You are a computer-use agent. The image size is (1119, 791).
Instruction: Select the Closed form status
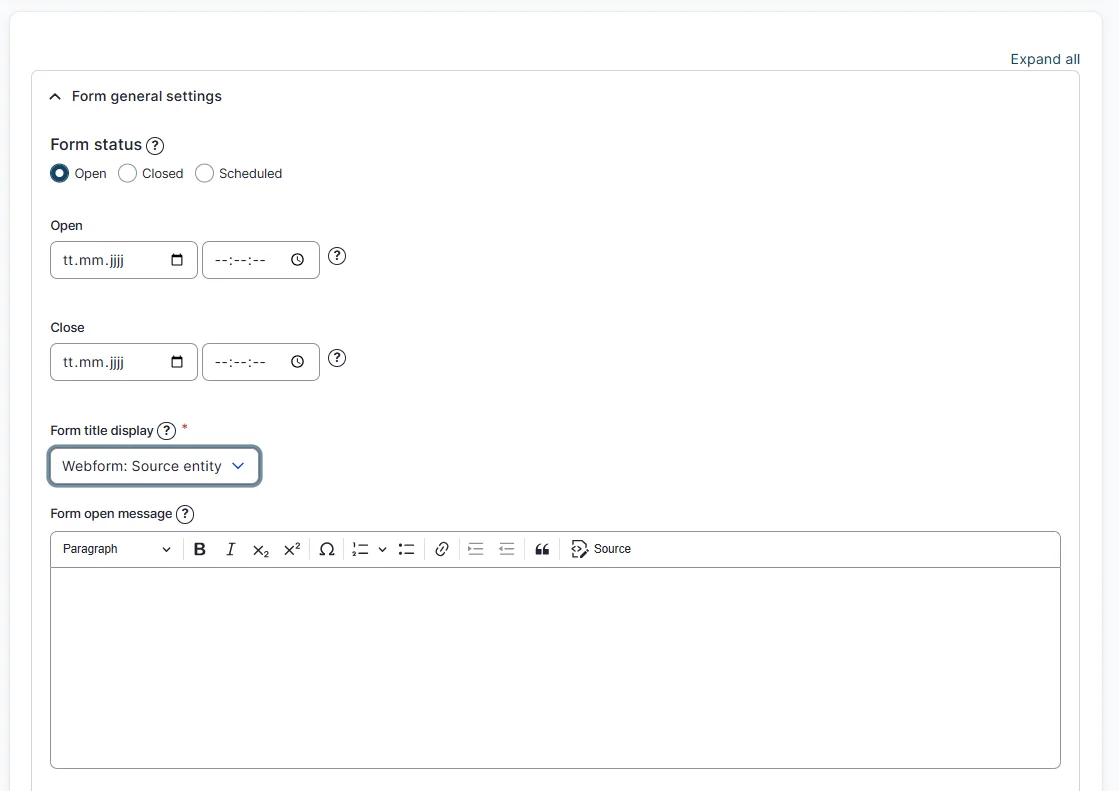click(127, 173)
